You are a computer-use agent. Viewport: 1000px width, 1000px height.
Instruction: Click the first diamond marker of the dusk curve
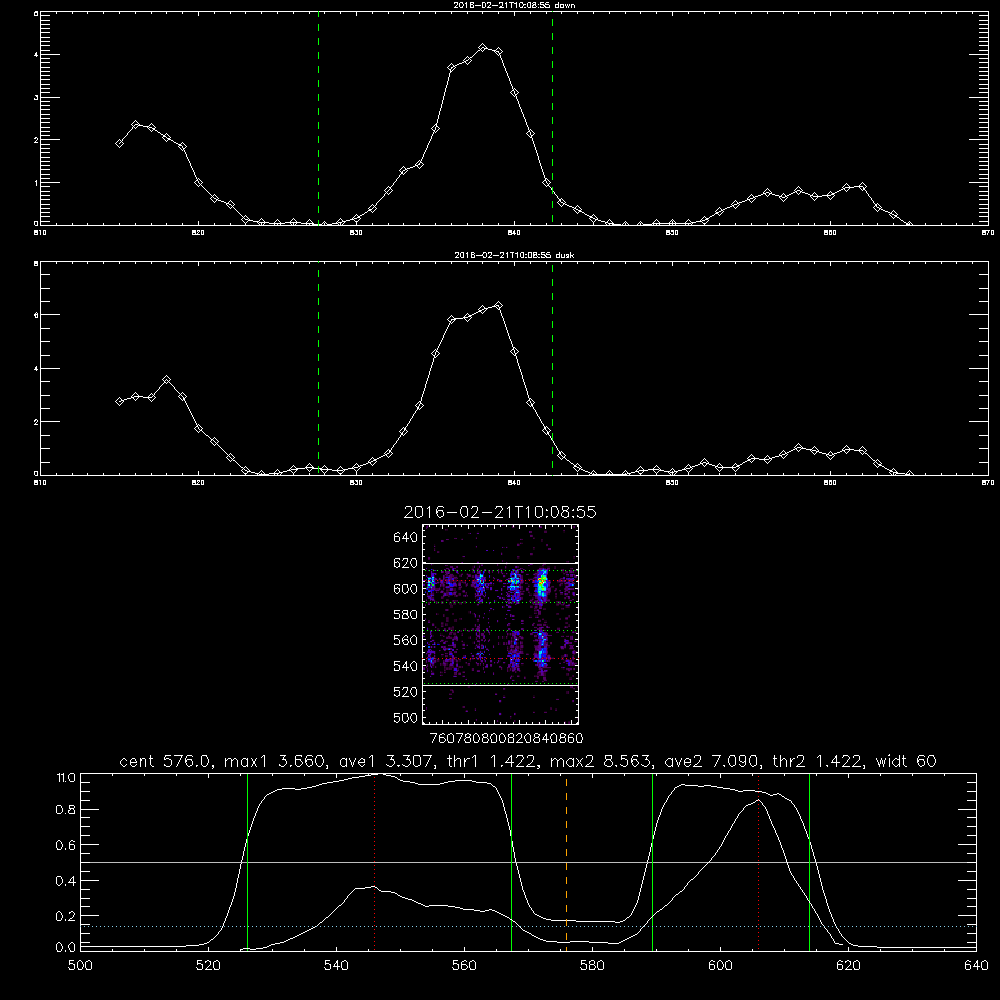tap(119, 401)
